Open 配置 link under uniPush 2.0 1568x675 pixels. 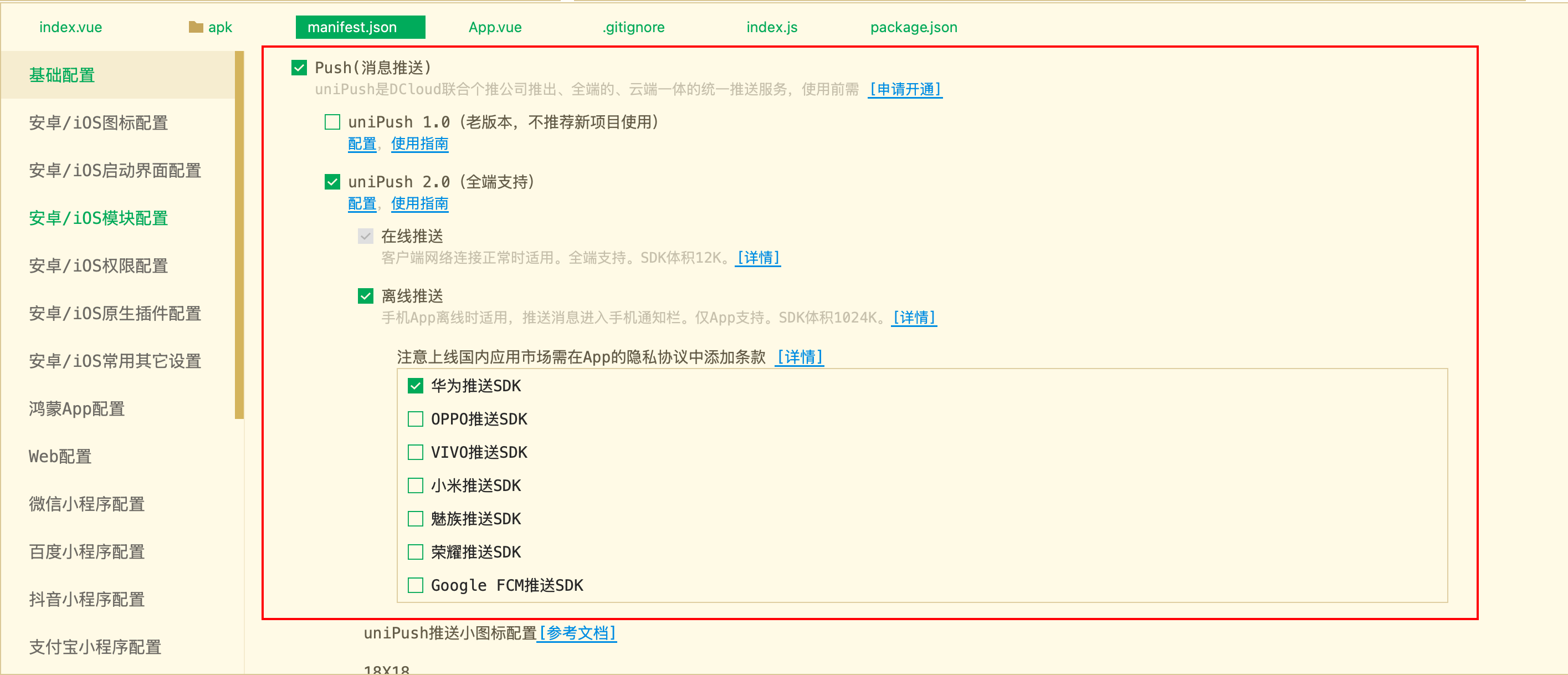coord(362,203)
